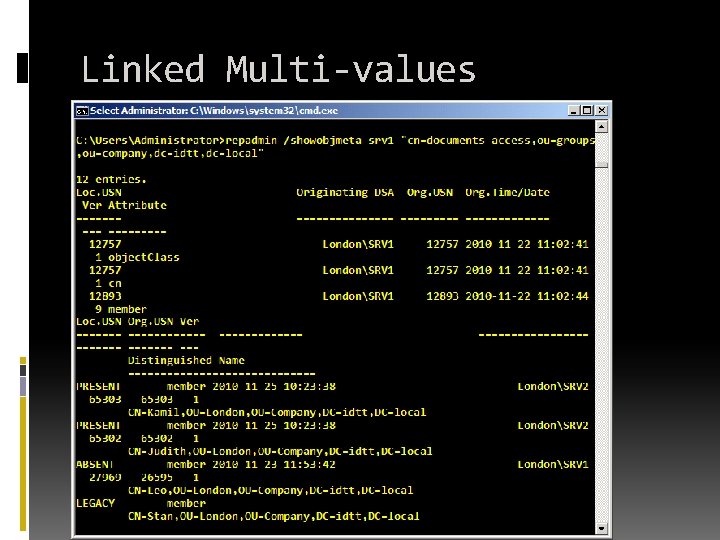Viewport: 720px width, 540px height.
Task: Close the cmd.exe window
Action: tap(602, 111)
